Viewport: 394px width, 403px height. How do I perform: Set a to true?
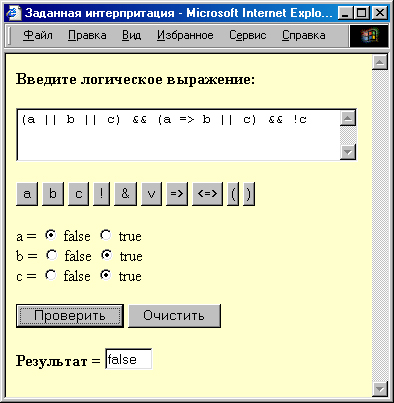coord(106,235)
